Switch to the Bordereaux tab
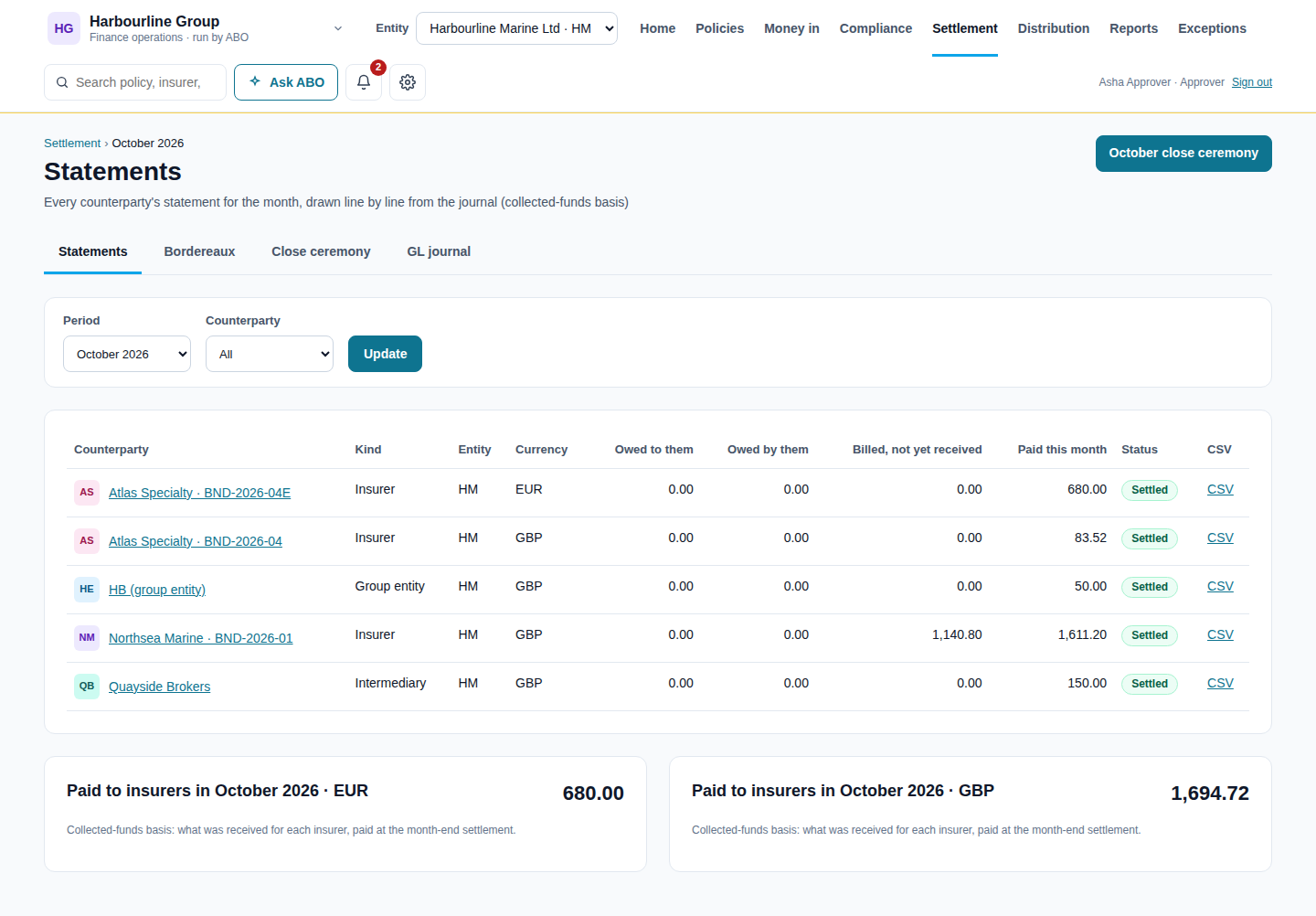Screen dimensions: 1316x916 199,251
